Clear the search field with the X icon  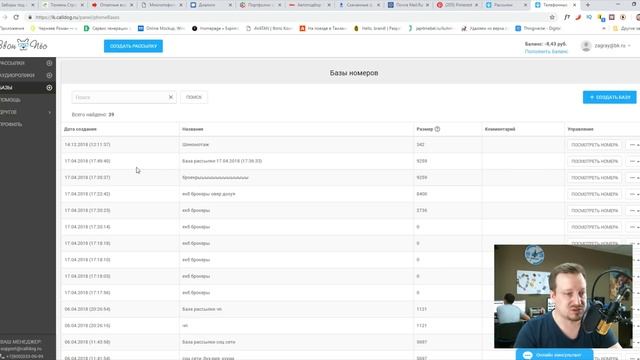[x=171, y=97]
